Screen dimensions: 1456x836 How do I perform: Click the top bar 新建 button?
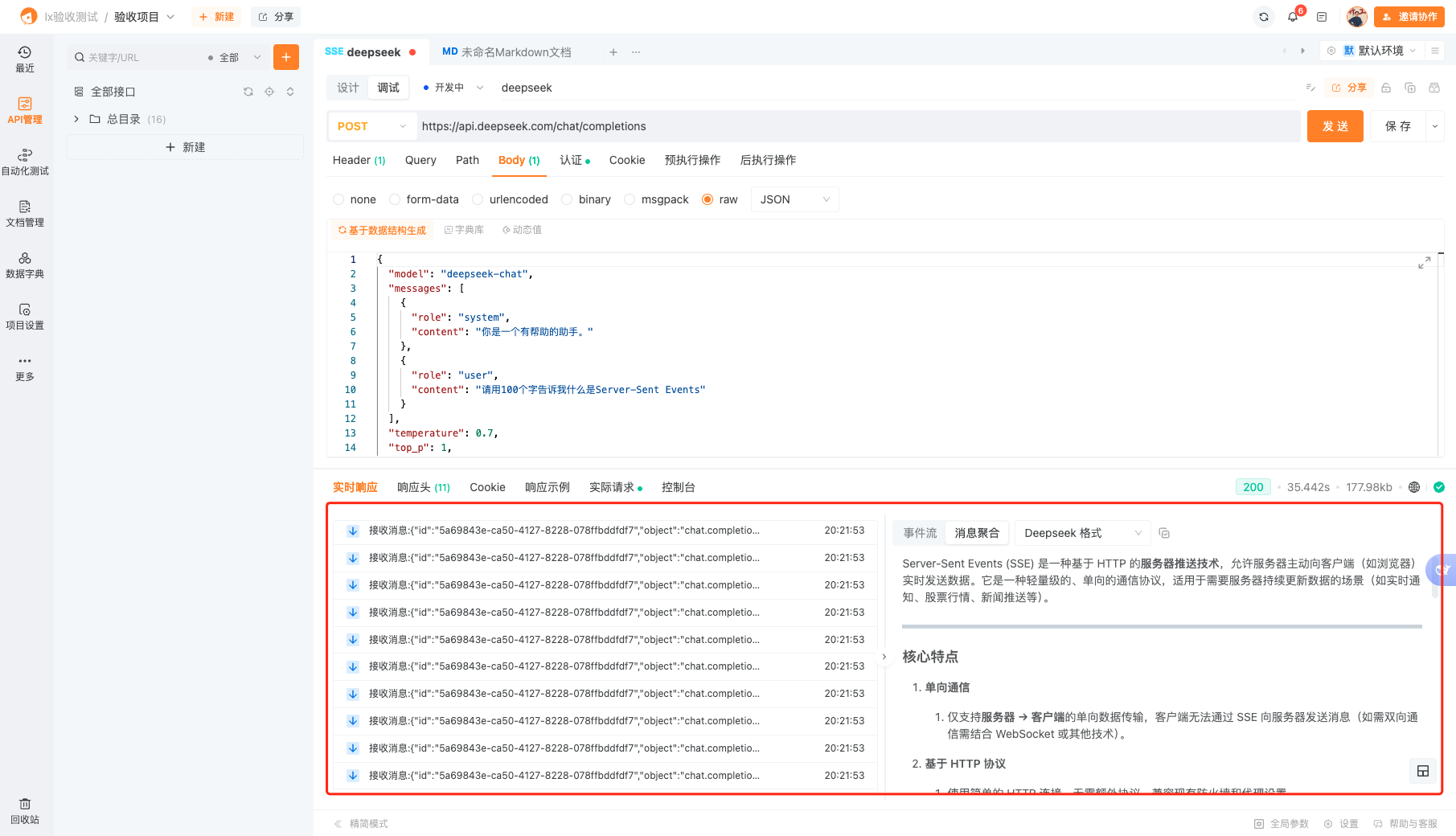[216, 17]
